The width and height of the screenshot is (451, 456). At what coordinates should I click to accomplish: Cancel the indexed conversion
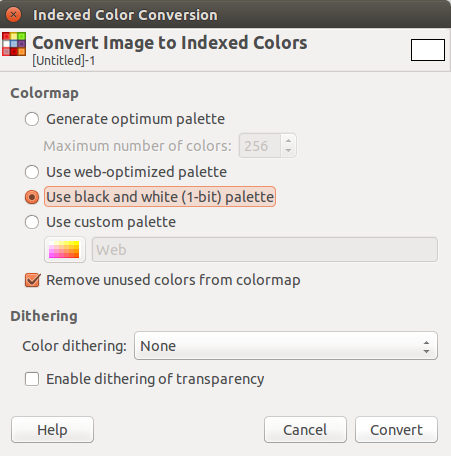[x=305, y=430]
